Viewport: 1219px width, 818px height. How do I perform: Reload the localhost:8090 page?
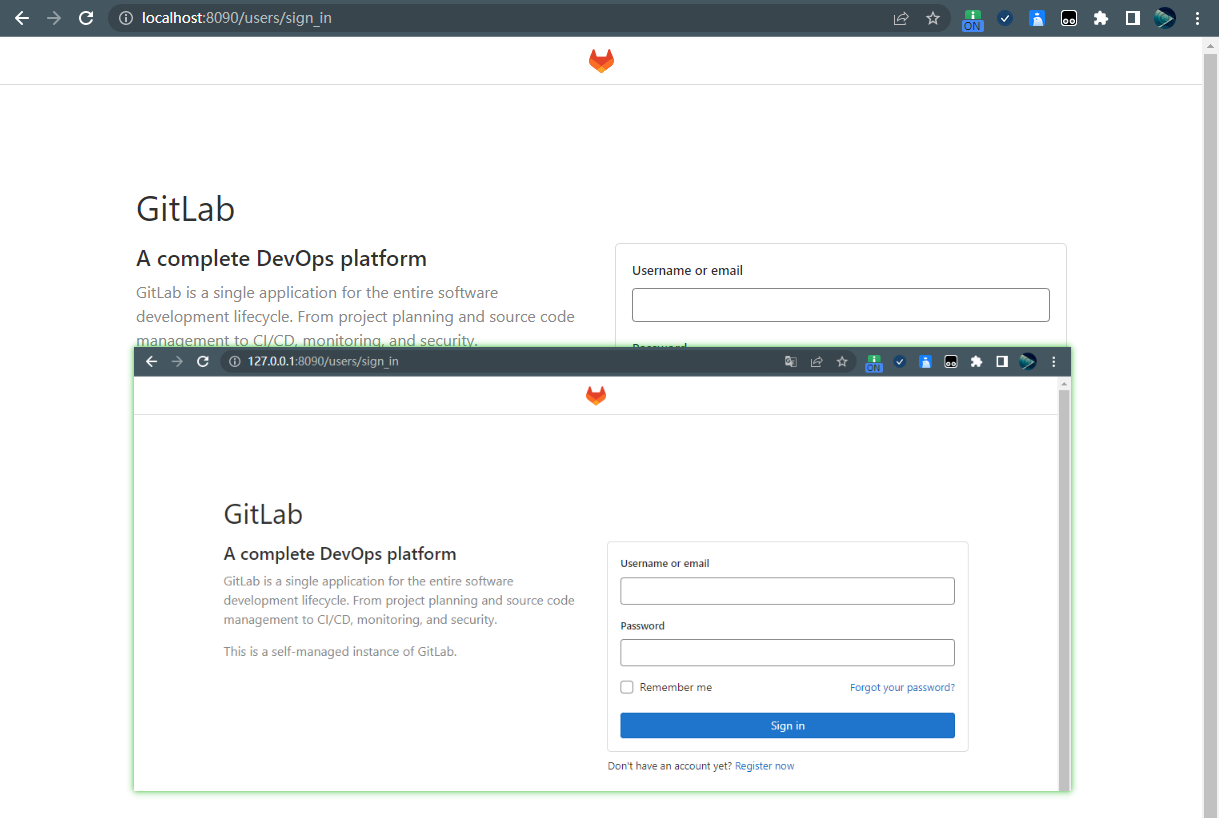(86, 18)
